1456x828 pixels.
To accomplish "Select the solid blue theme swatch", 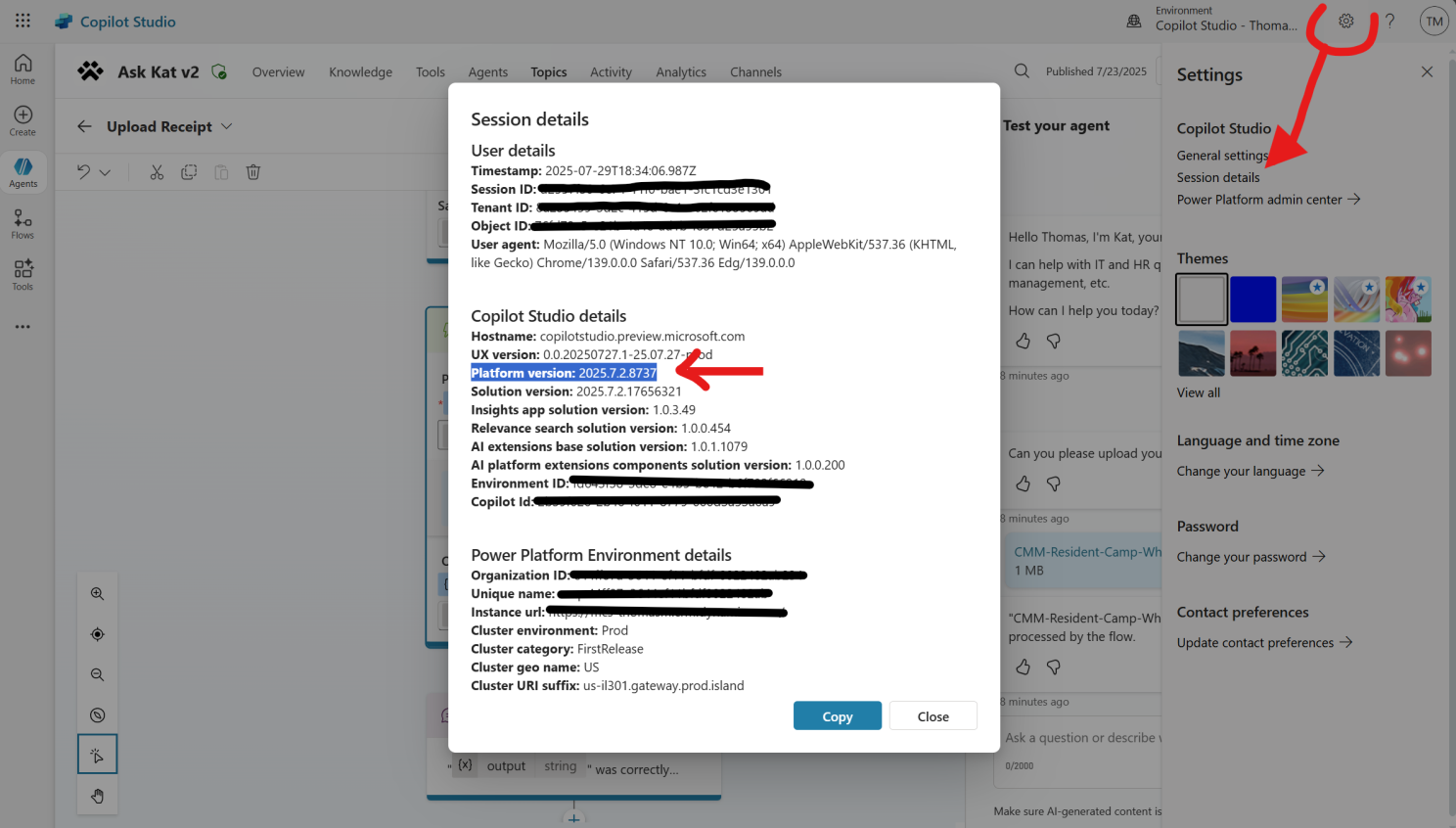I will [x=1252, y=299].
